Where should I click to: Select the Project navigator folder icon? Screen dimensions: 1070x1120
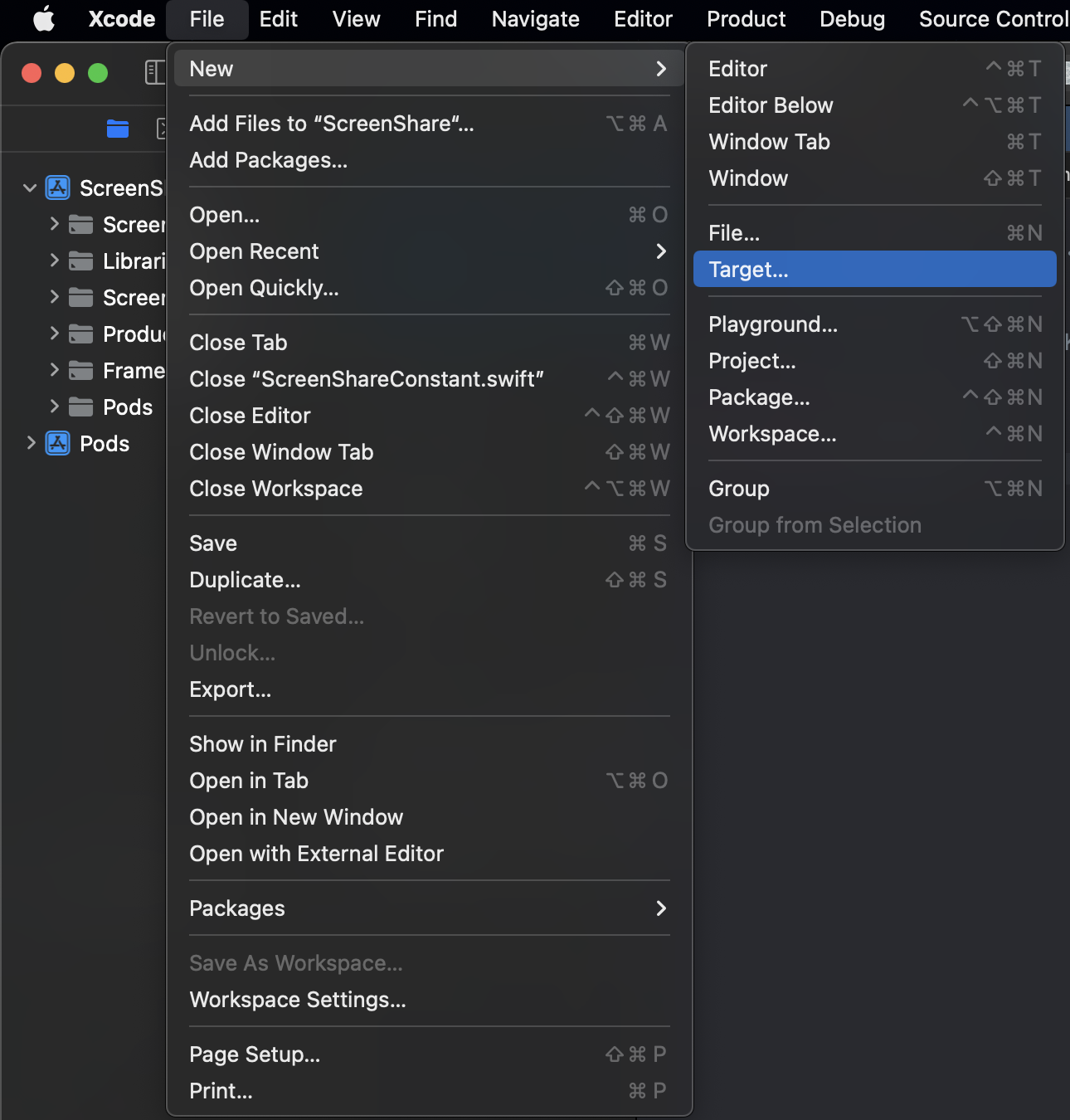click(x=118, y=129)
